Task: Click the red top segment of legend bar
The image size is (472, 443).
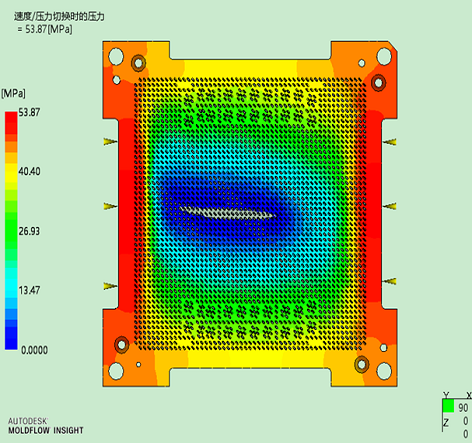Action: [x=11, y=118]
